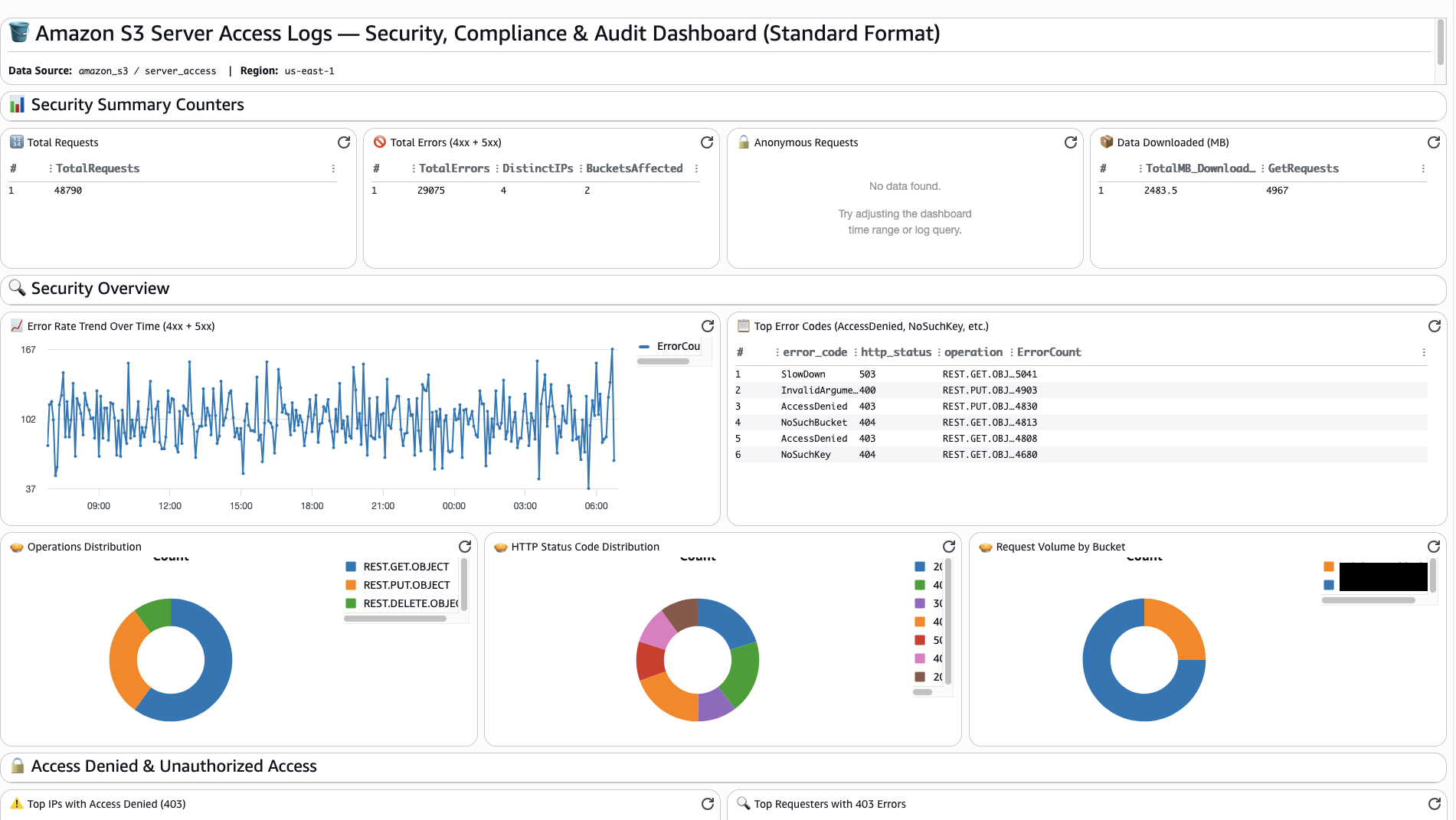Image resolution: width=1456 pixels, height=820 pixels.
Task: Sort by DistinctIPs column header
Action: click(x=538, y=168)
